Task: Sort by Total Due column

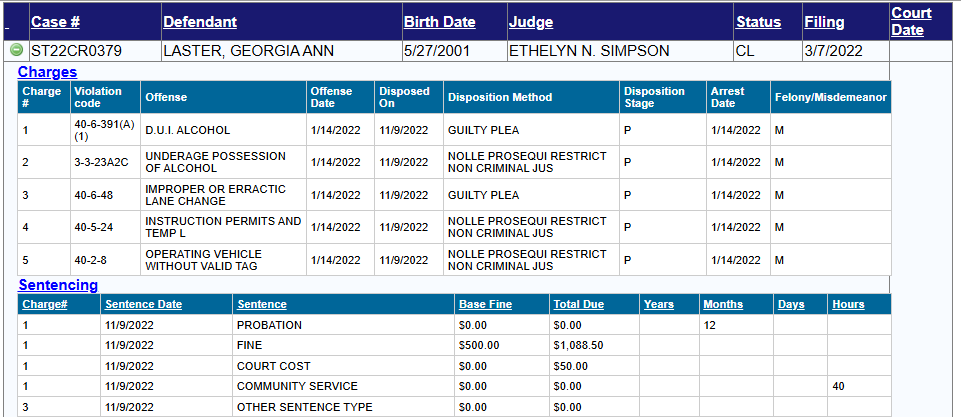Action: (x=580, y=304)
